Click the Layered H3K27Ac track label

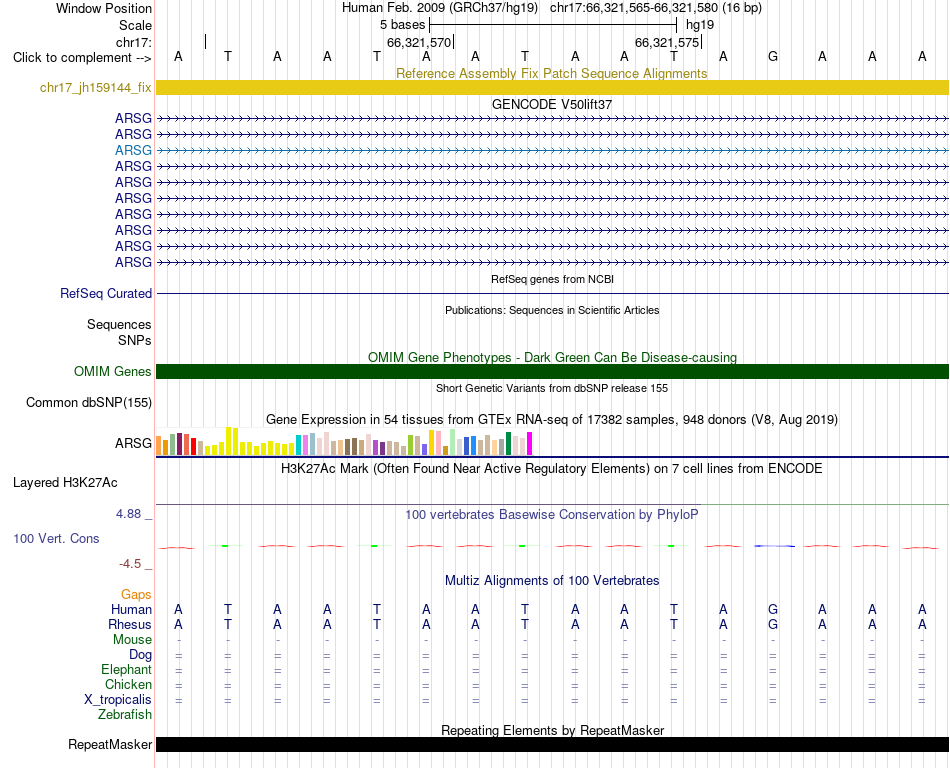click(65, 483)
